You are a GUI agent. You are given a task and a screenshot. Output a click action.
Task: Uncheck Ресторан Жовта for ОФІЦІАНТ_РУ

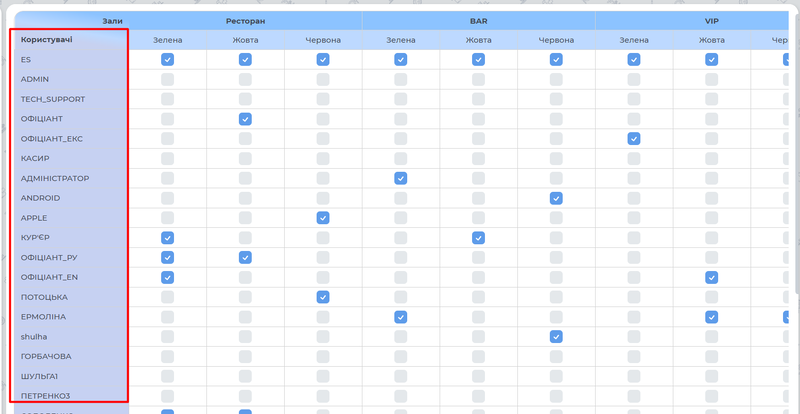245,258
